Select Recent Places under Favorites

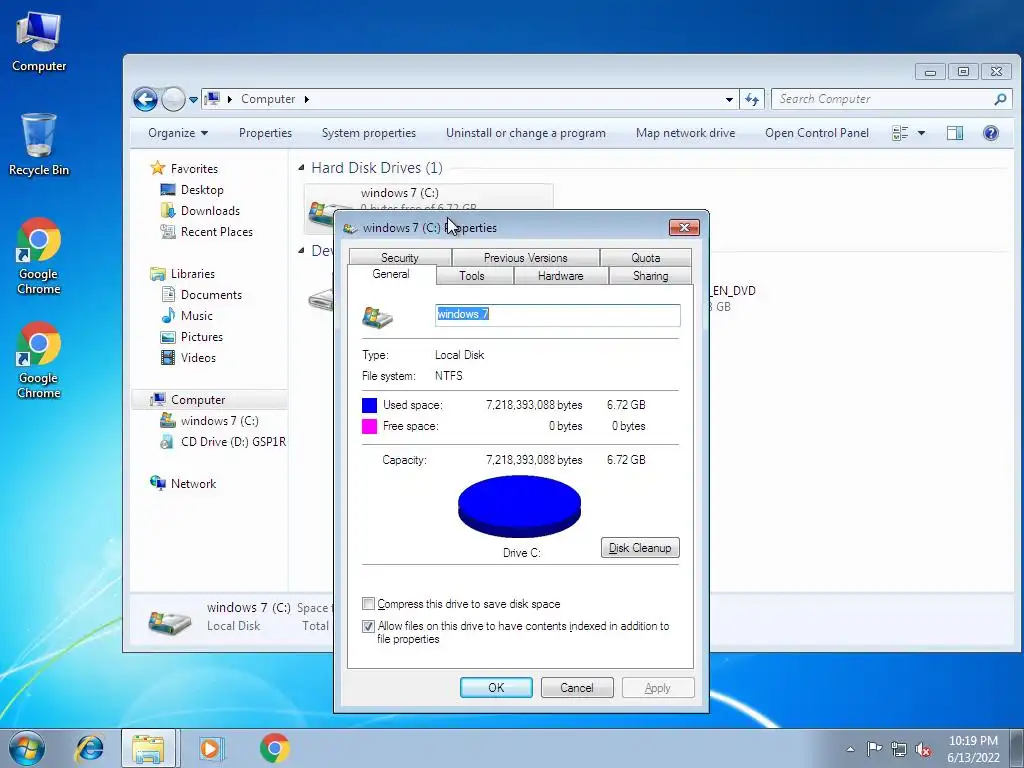(x=216, y=231)
